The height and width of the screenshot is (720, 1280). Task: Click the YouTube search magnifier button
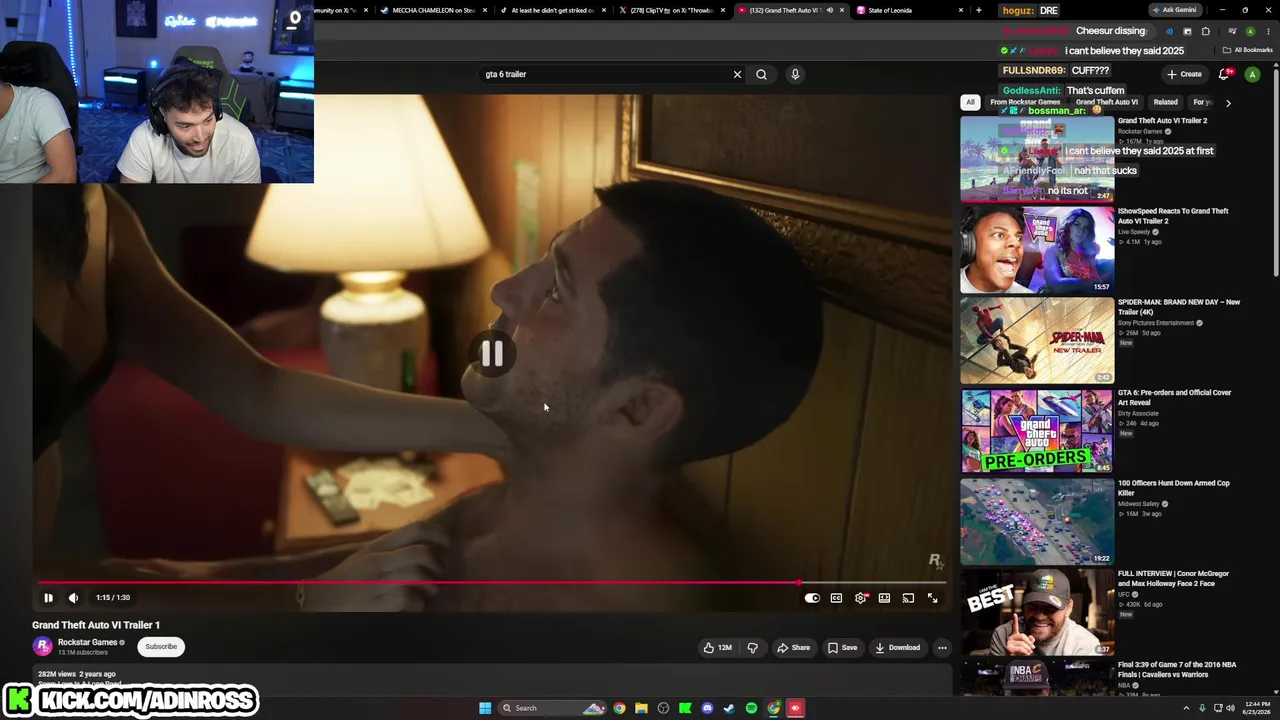(762, 74)
